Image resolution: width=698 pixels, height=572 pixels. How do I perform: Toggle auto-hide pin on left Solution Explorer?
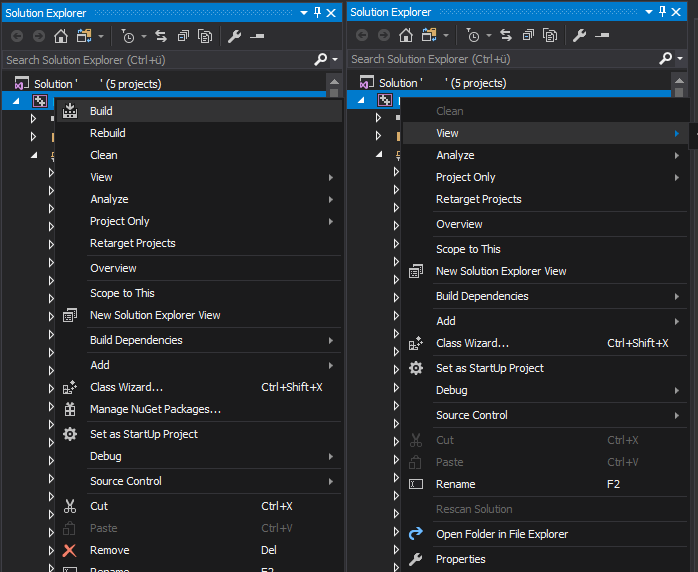pos(317,12)
